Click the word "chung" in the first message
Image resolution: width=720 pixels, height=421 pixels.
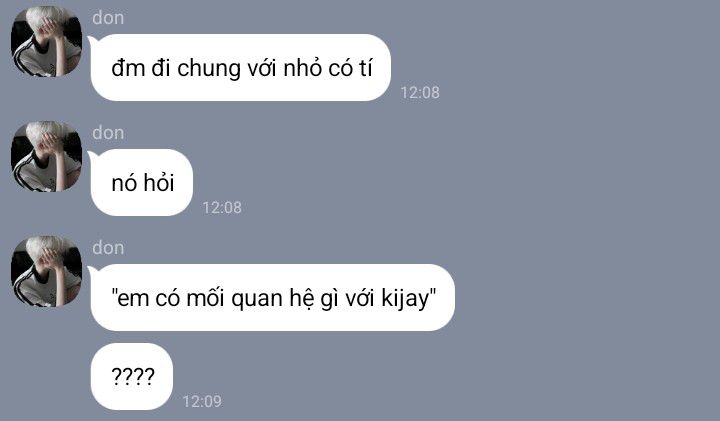(209, 69)
